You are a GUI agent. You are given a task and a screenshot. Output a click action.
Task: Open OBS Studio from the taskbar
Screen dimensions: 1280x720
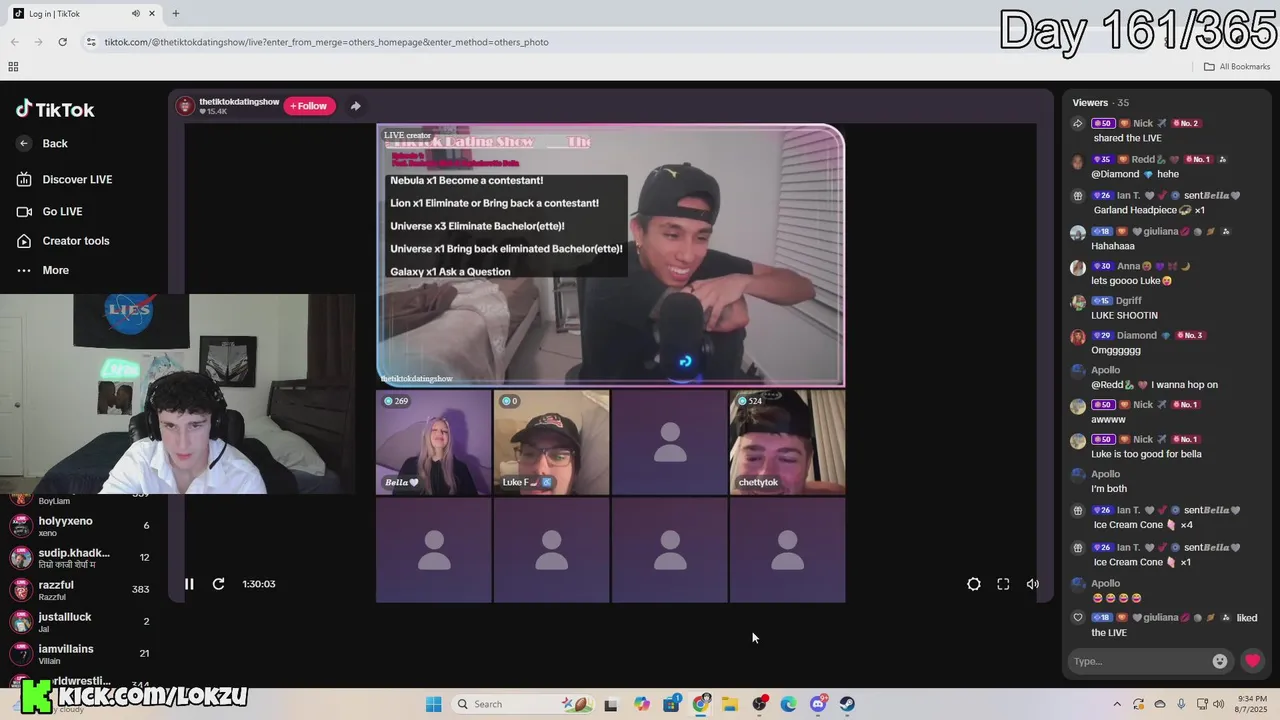760,704
